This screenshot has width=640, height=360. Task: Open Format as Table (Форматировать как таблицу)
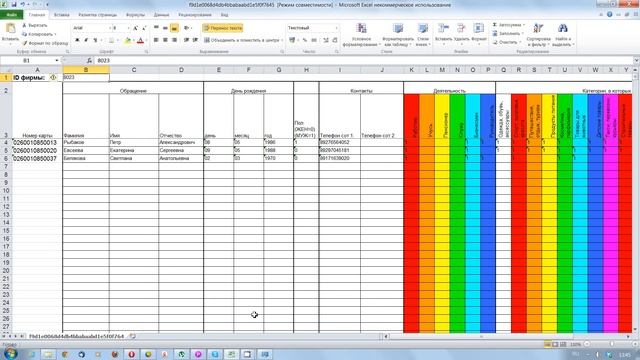coord(398,34)
